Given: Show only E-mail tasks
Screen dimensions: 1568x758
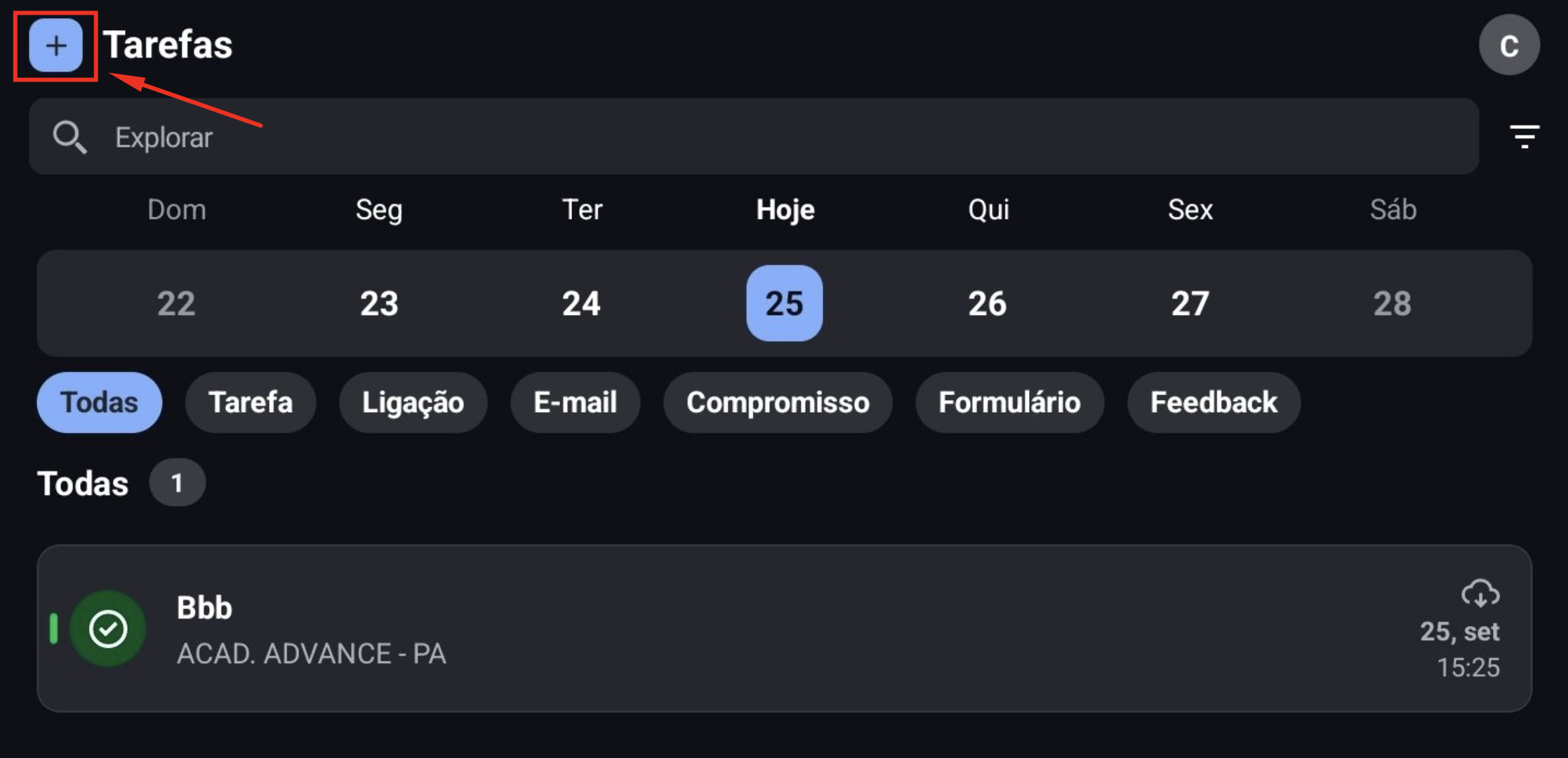Looking at the screenshot, I should tap(575, 402).
